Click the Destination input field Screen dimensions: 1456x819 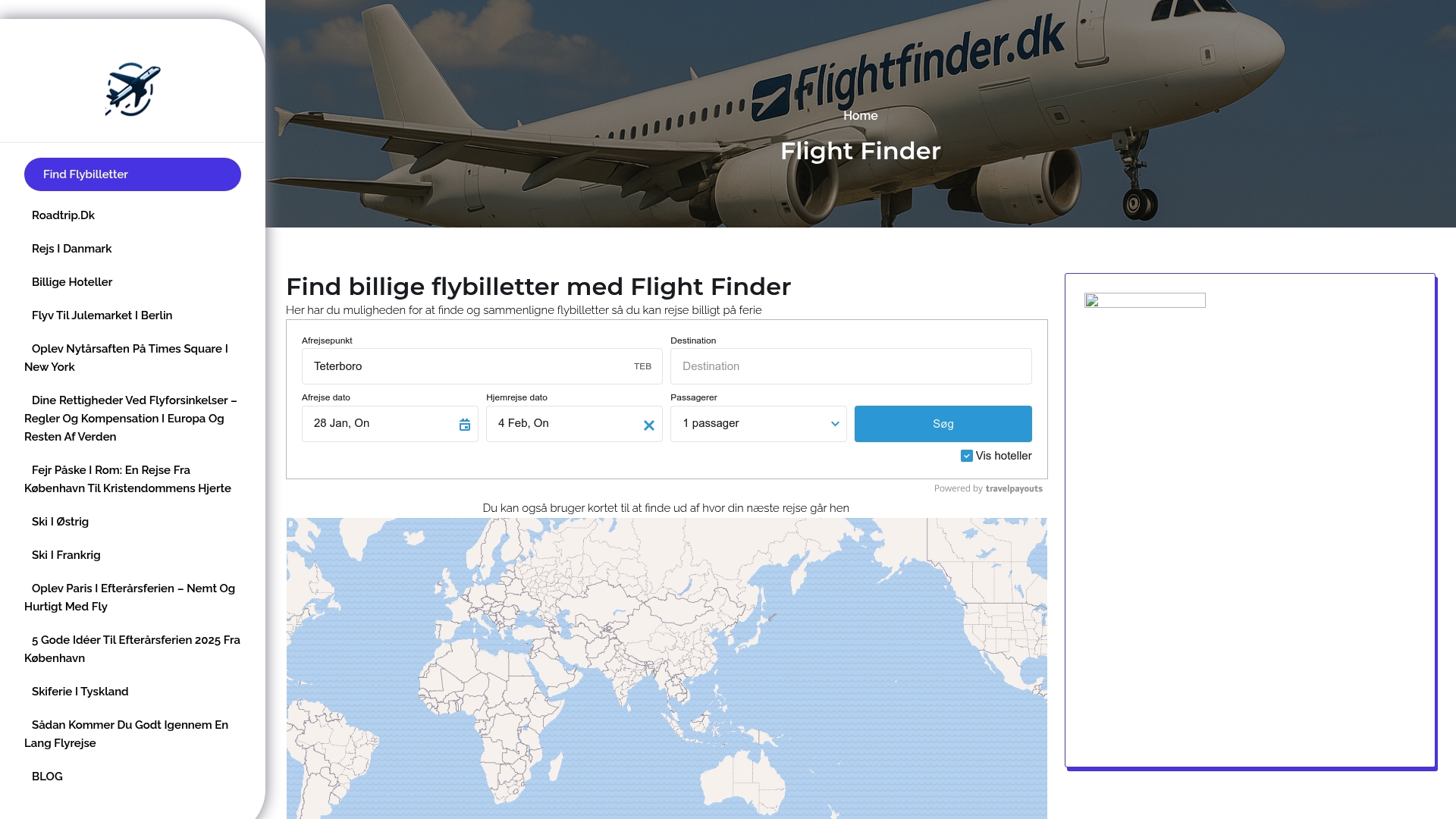[x=851, y=366]
